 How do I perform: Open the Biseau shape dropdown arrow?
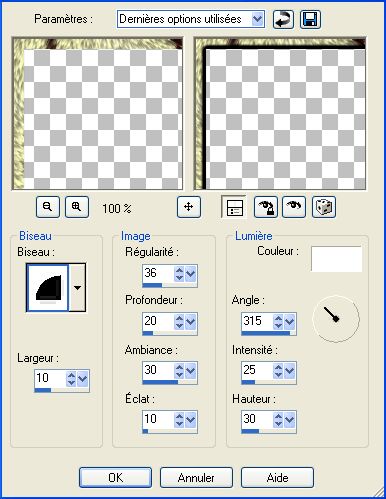[x=77, y=288]
